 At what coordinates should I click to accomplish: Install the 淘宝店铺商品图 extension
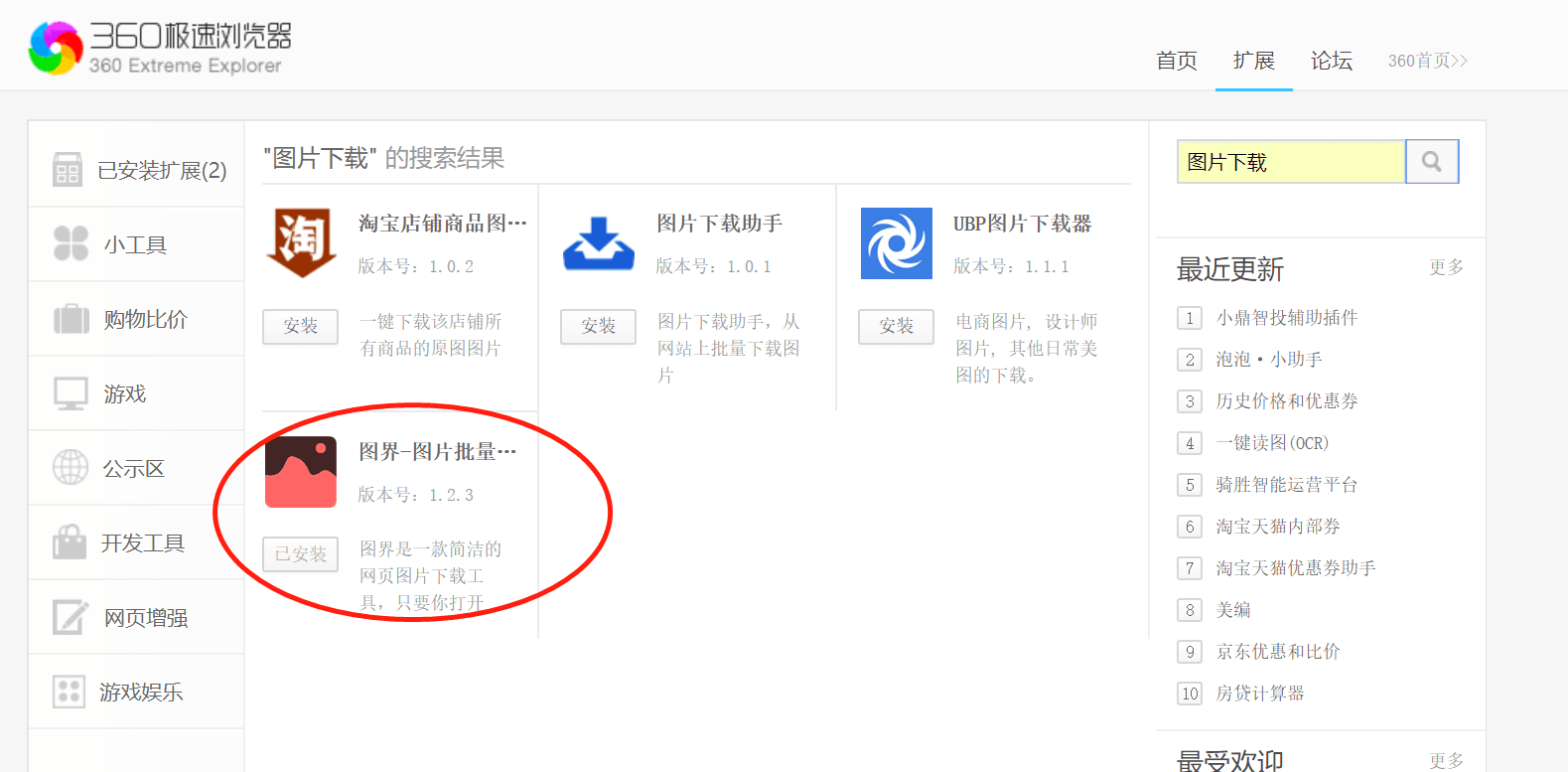(300, 326)
